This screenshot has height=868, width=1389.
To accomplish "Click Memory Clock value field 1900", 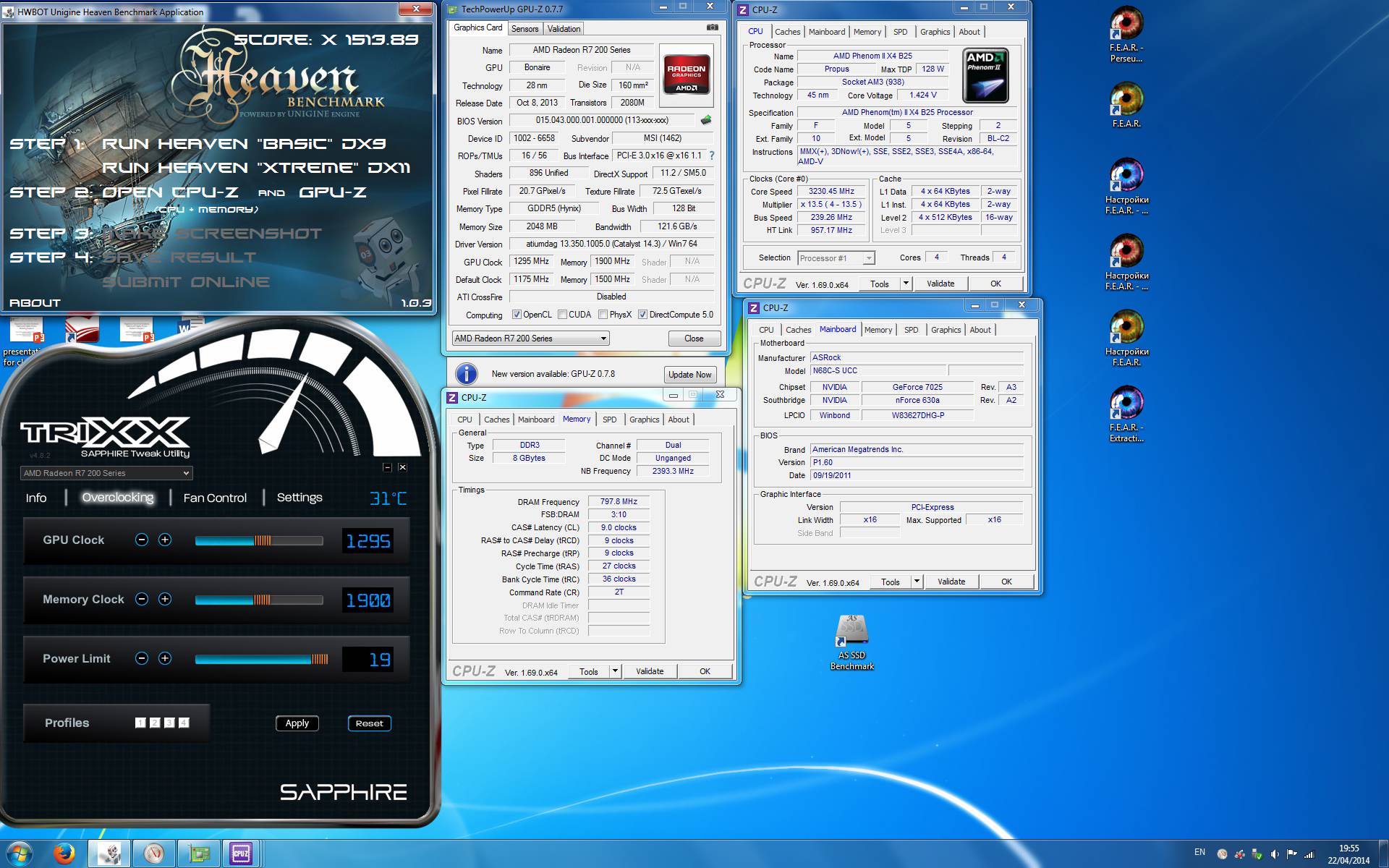I will 368,600.
